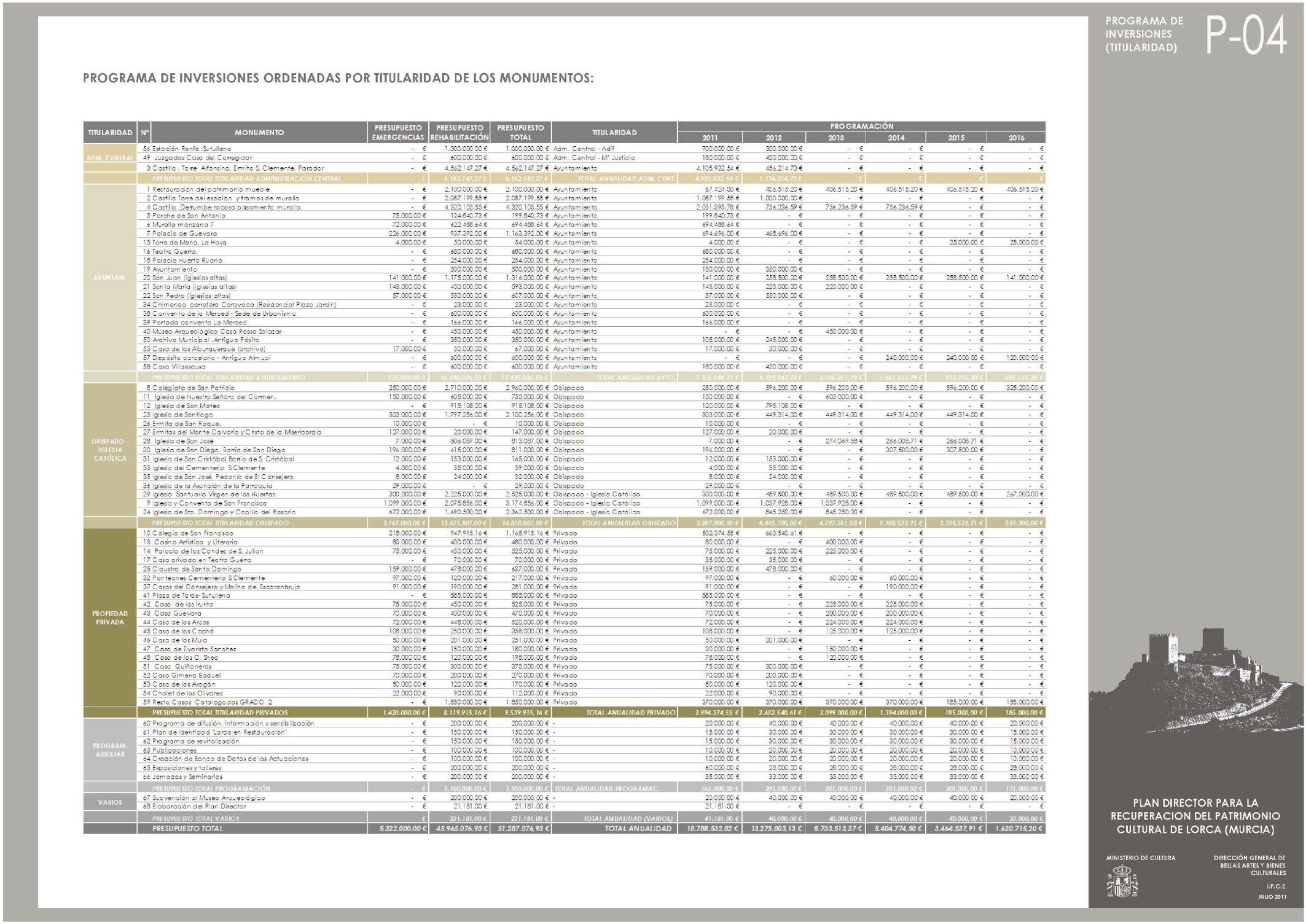The image size is (1306, 924).
Task: Click the 'PROGRAM. AUXILIAR' group label
Action: click(x=110, y=750)
